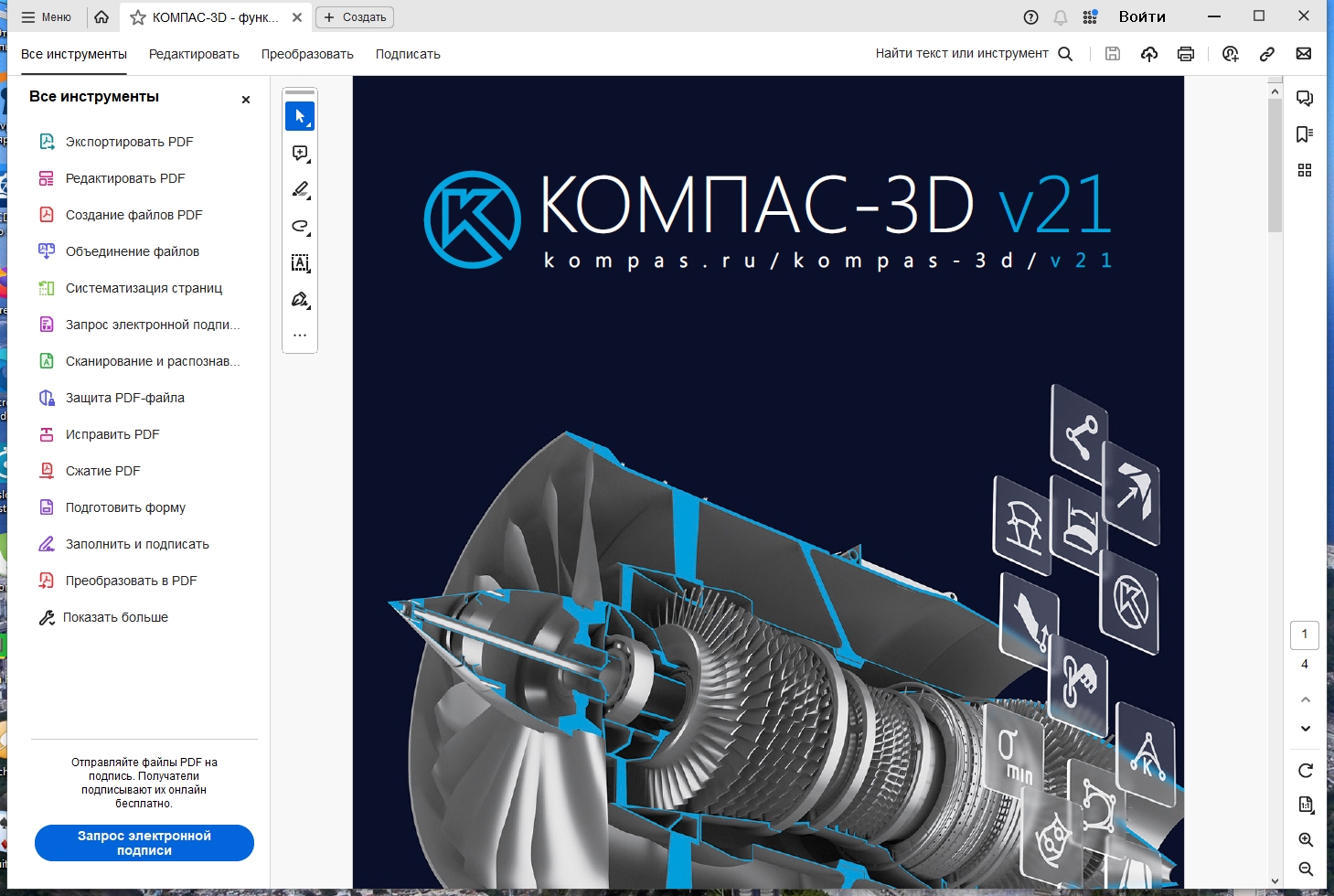Expand more quick toolbar tools ellipsis
The height and width of the screenshot is (896, 1334).
click(x=300, y=335)
